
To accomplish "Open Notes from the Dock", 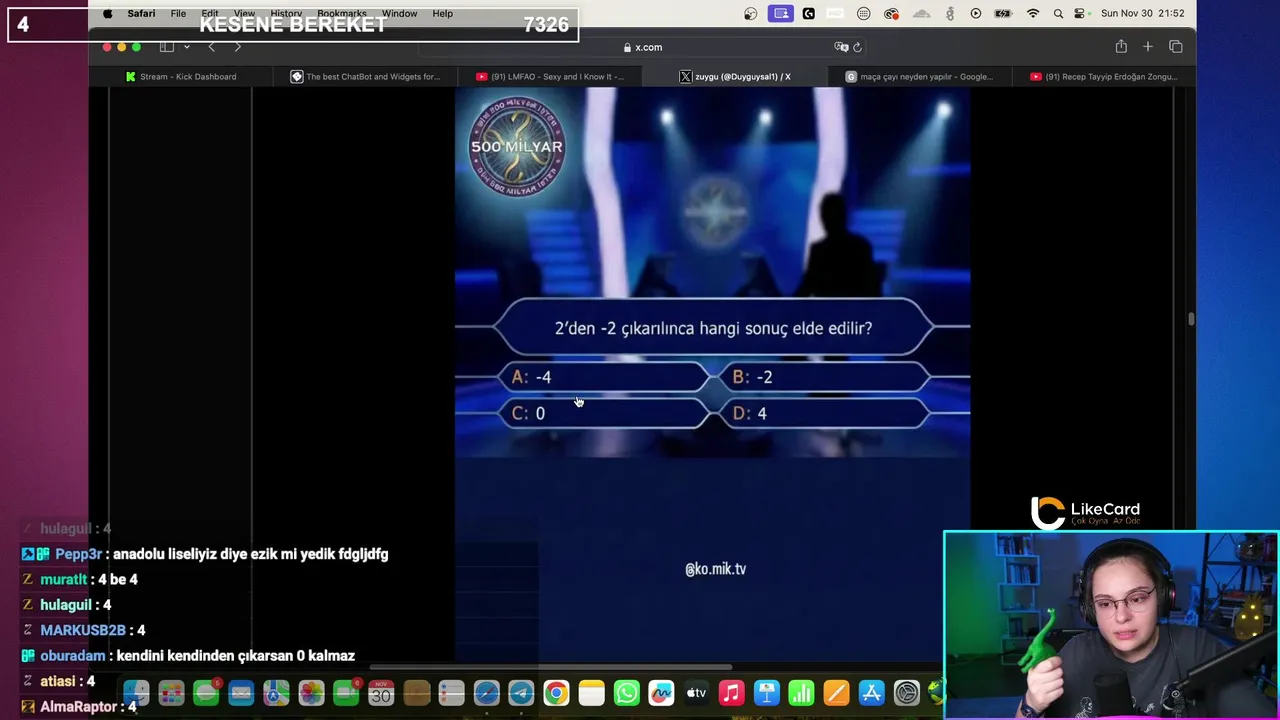I will [591, 693].
